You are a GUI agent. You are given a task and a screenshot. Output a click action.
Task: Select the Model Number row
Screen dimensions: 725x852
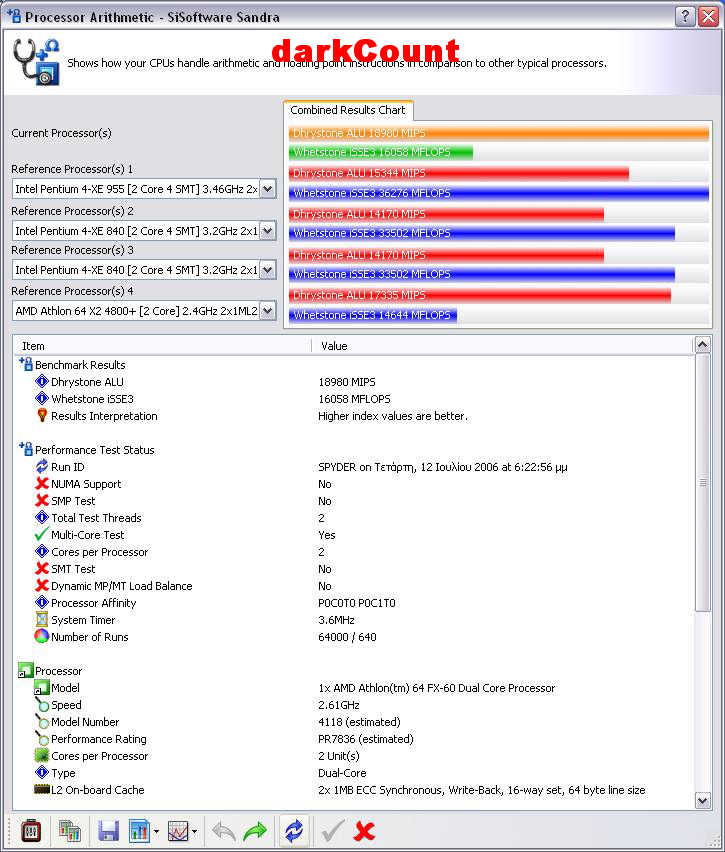[x=353, y=722]
